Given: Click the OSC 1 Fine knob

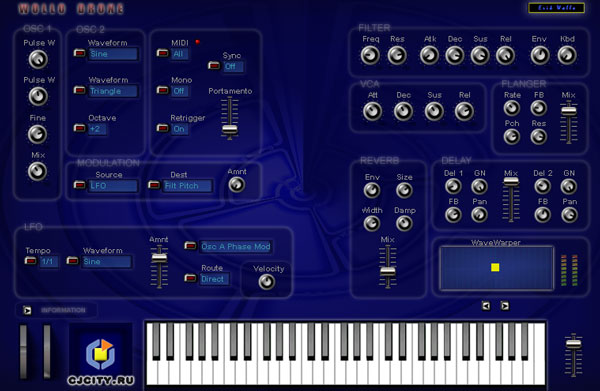Looking at the screenshot, I should (x=38, y=134).
